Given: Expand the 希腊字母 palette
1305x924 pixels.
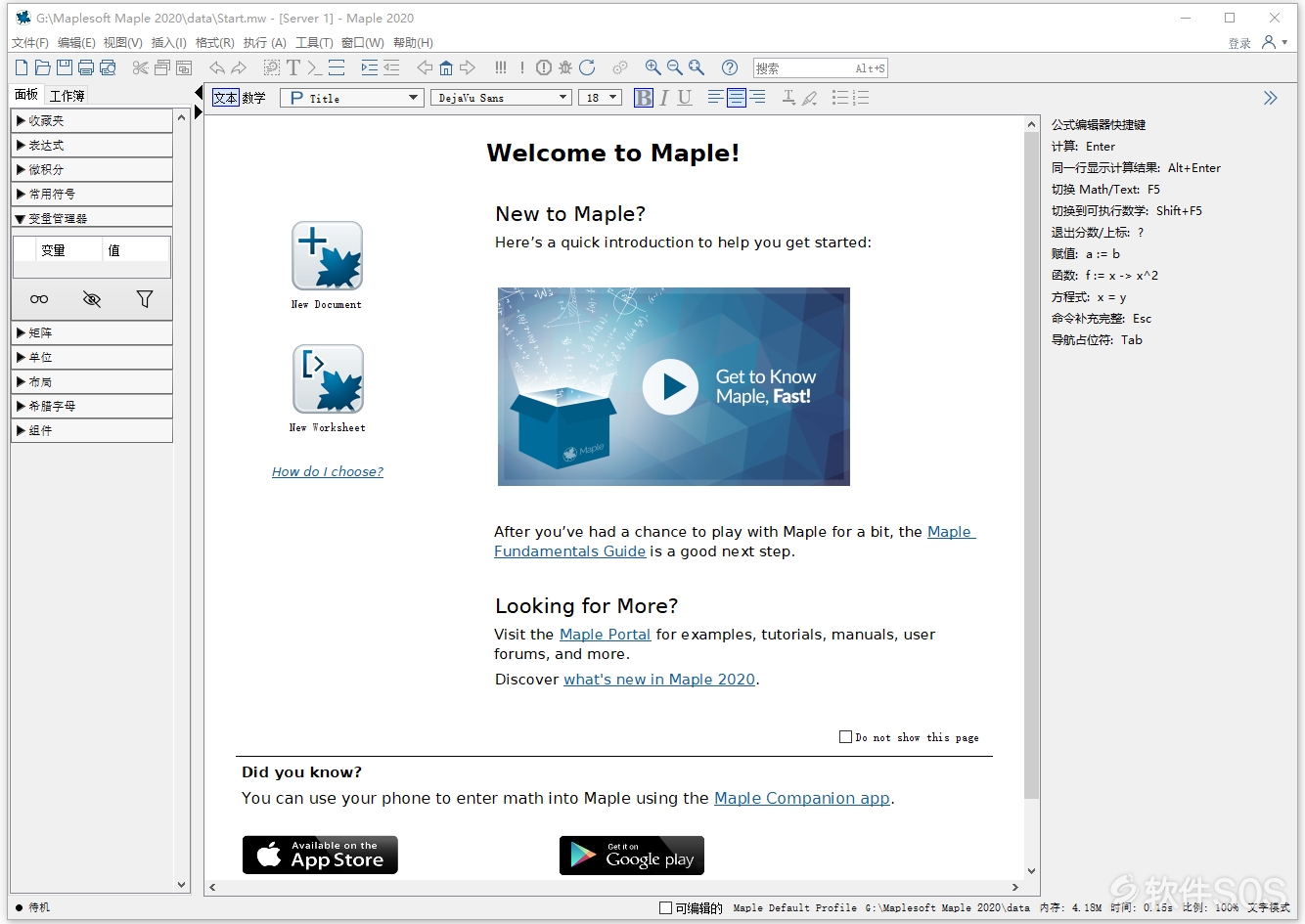Looking at the screenshot, I should (92, 406).
